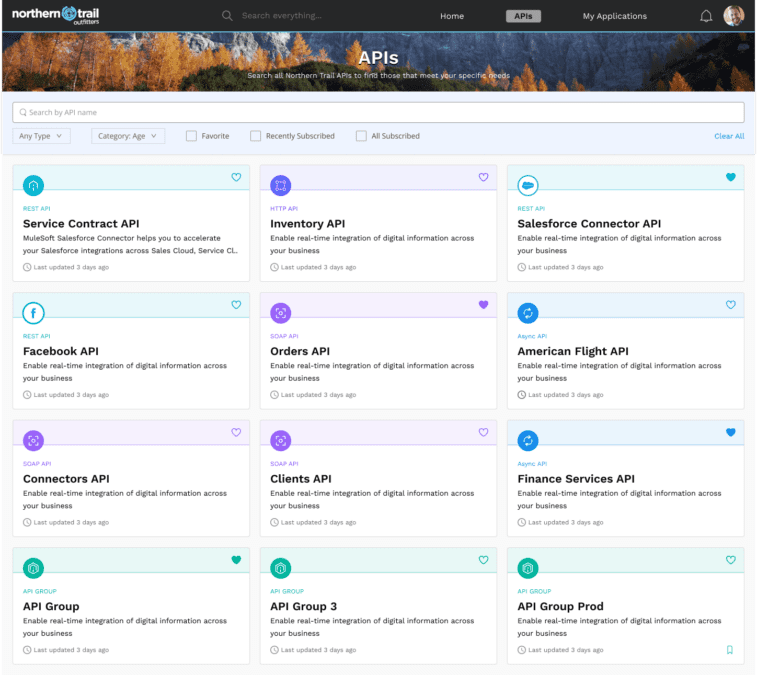This screenshot has width=757, height=675.
Task: Click Last updated text on Clients API
Action: click(x=318, y=522)
